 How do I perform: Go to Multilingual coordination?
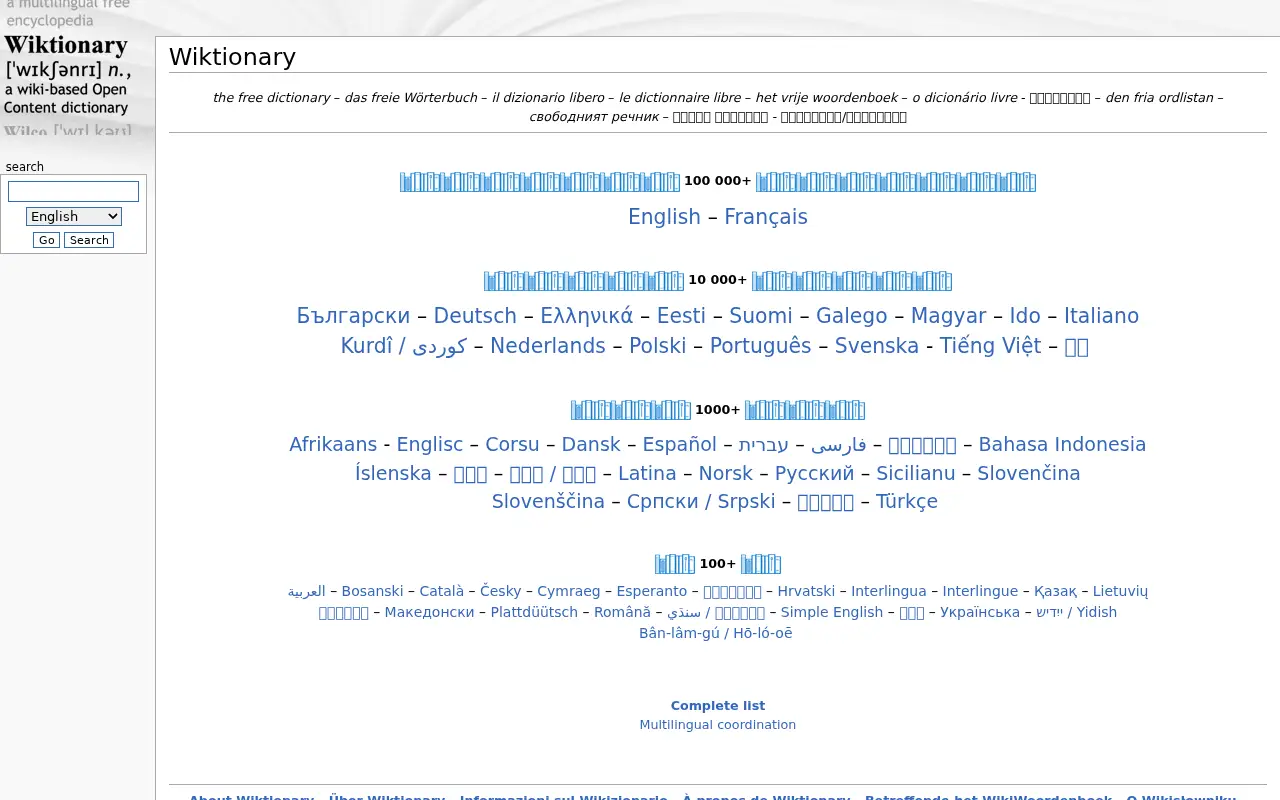coord(718,725)
